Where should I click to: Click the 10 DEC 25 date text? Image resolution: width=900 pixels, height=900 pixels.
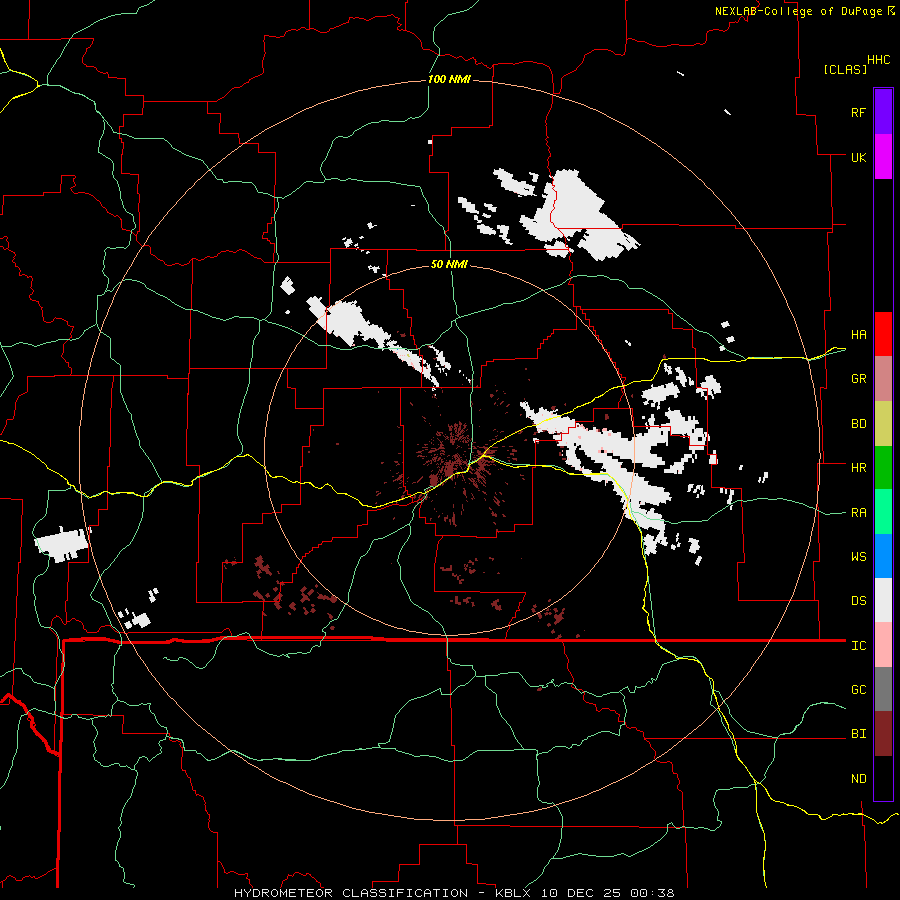click(x=581, y=893)
